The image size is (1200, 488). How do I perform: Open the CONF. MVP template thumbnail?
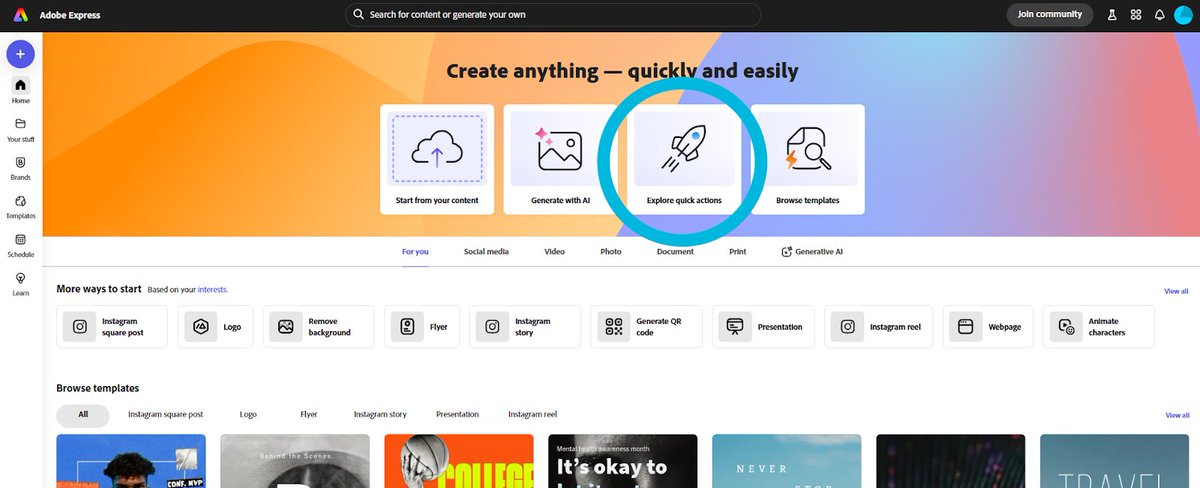(x=131, y=461)
